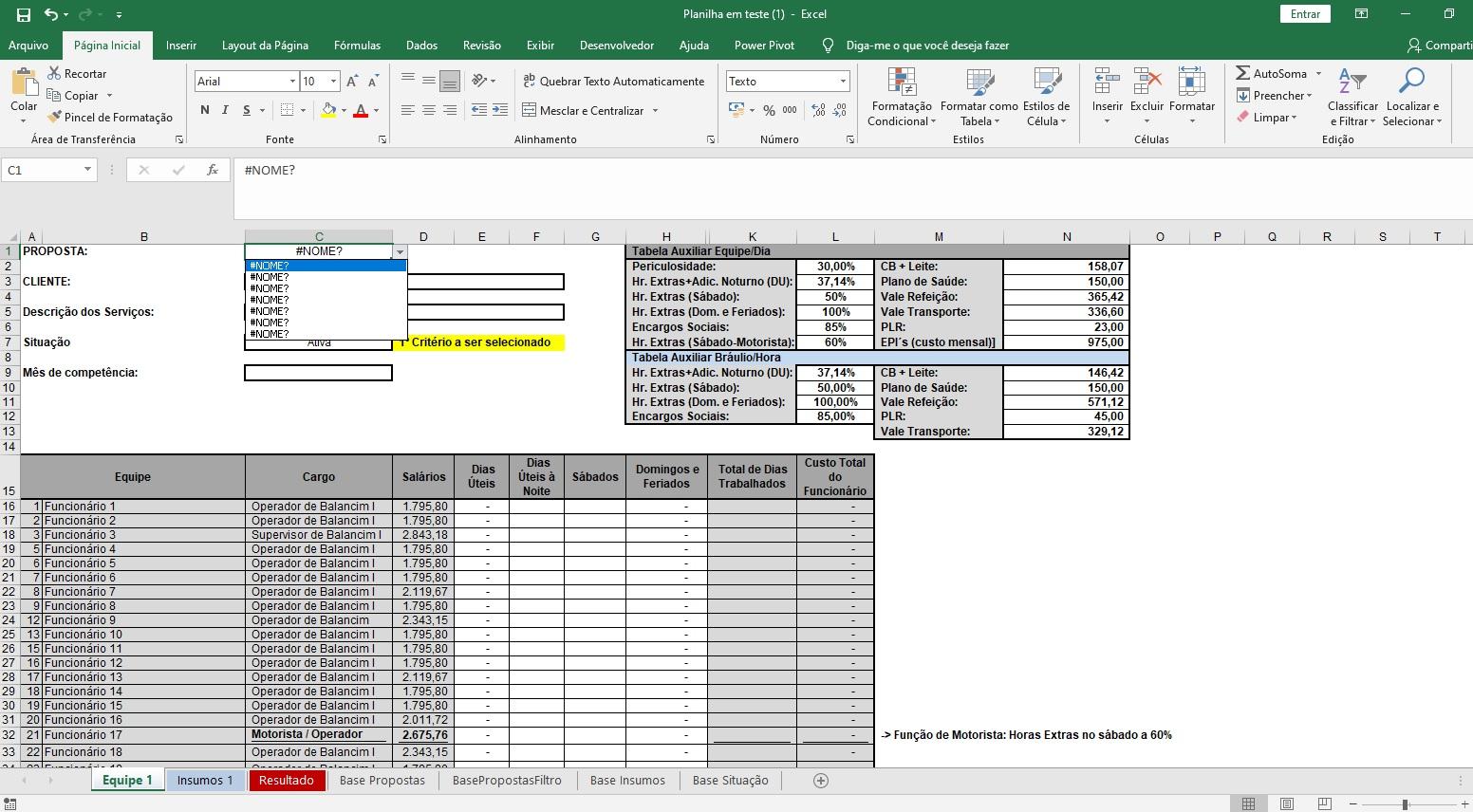
Task: Activate Pincel de Formatação
Action: pyautogui.click(x=110, y=117)
